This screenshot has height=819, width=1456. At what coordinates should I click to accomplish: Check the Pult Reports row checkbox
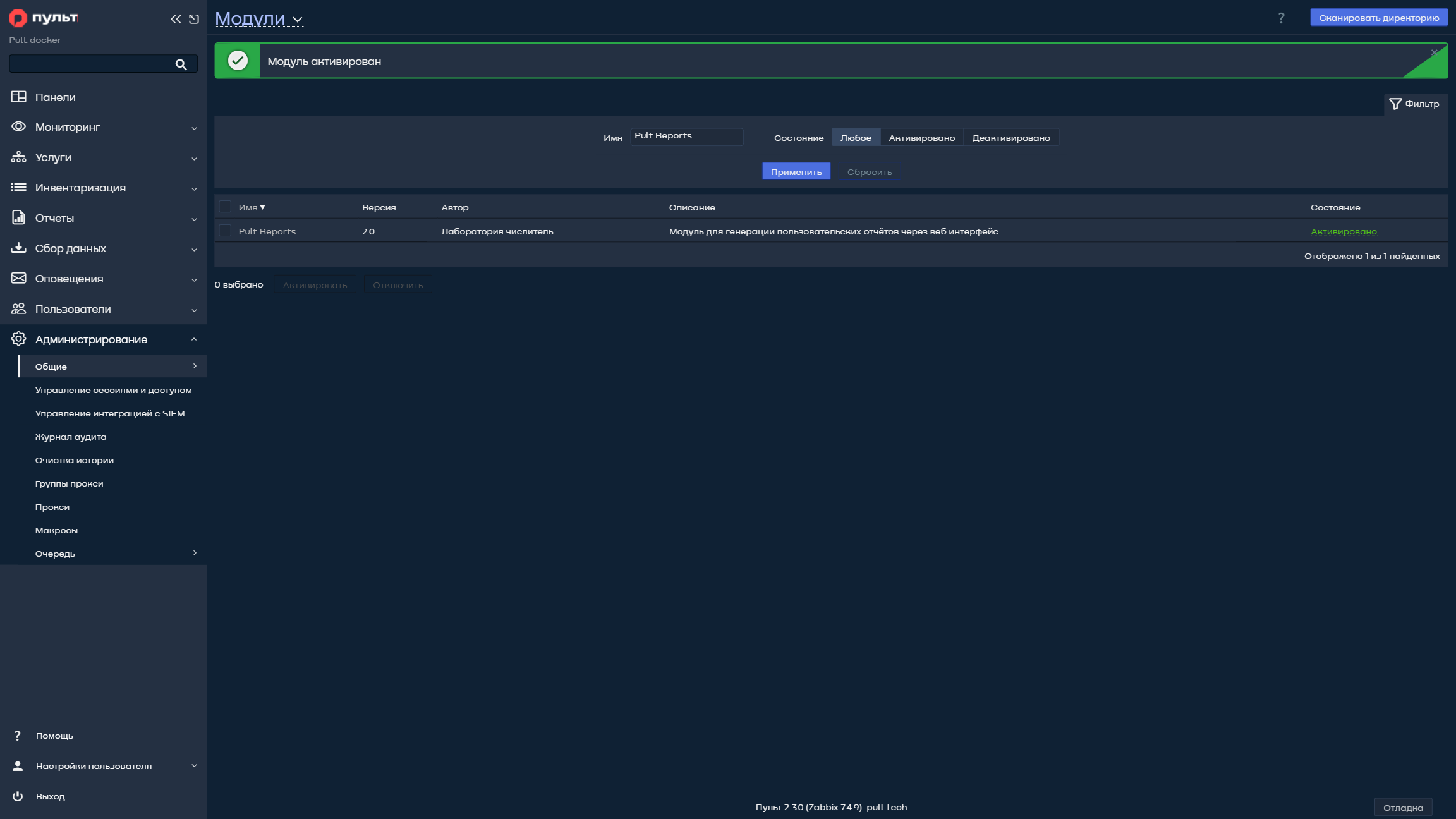click(x=225, y=231)
